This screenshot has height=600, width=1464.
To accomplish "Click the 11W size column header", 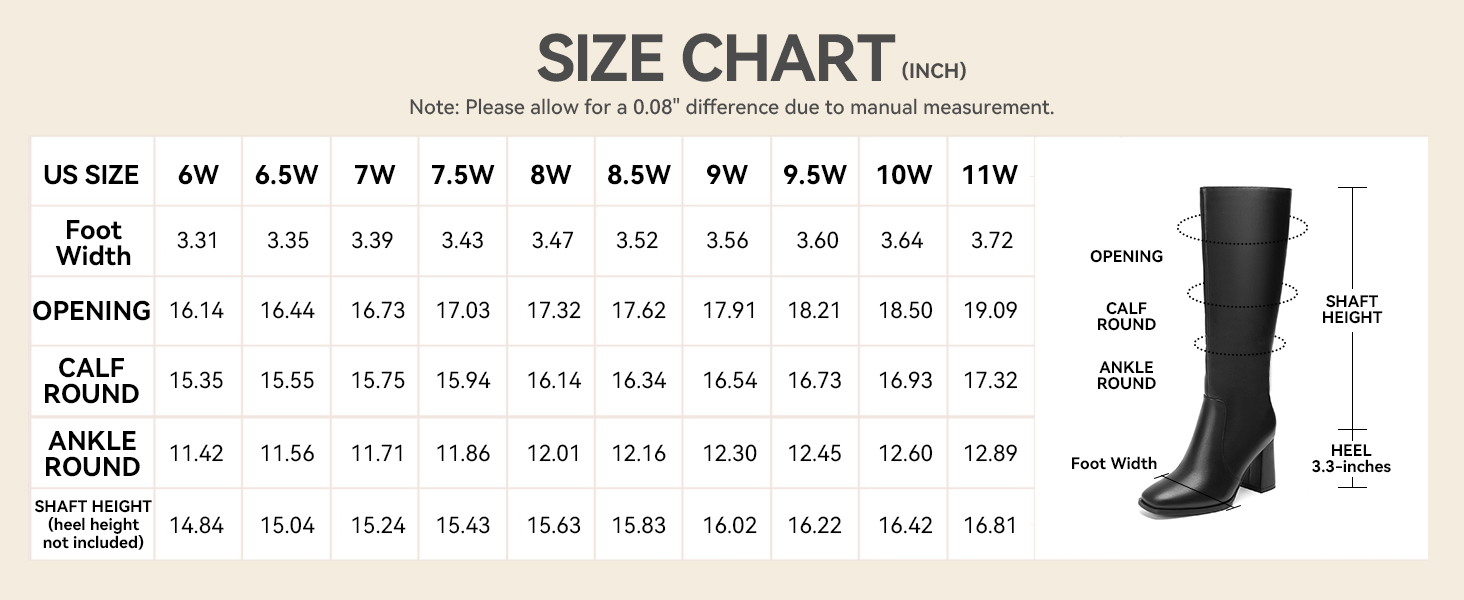I will pos(989,175).
